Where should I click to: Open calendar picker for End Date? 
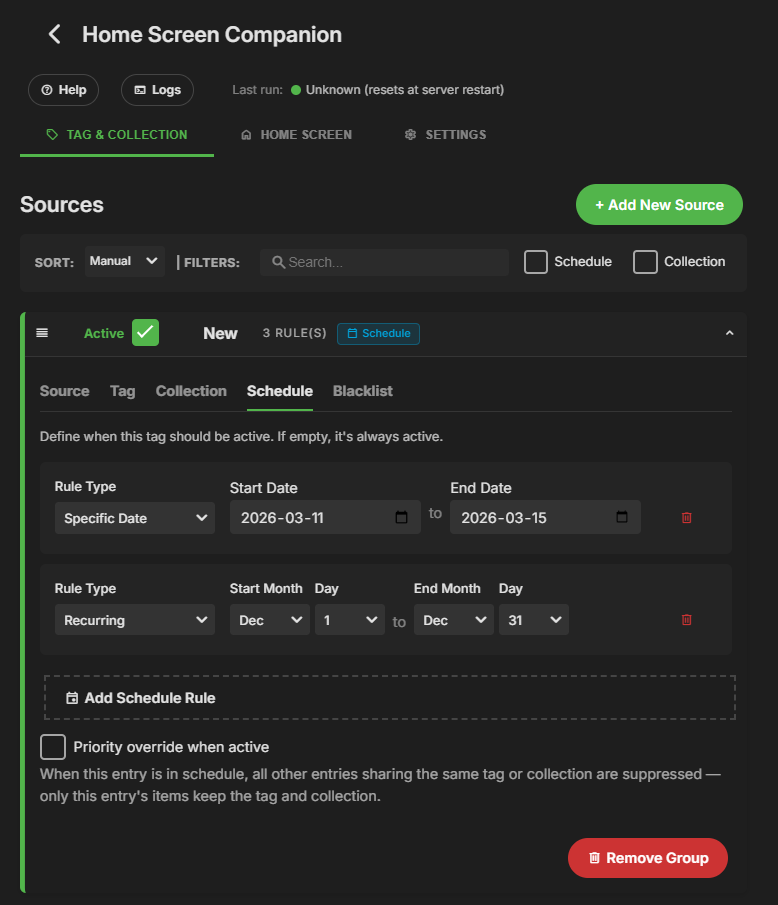(622, 518)
